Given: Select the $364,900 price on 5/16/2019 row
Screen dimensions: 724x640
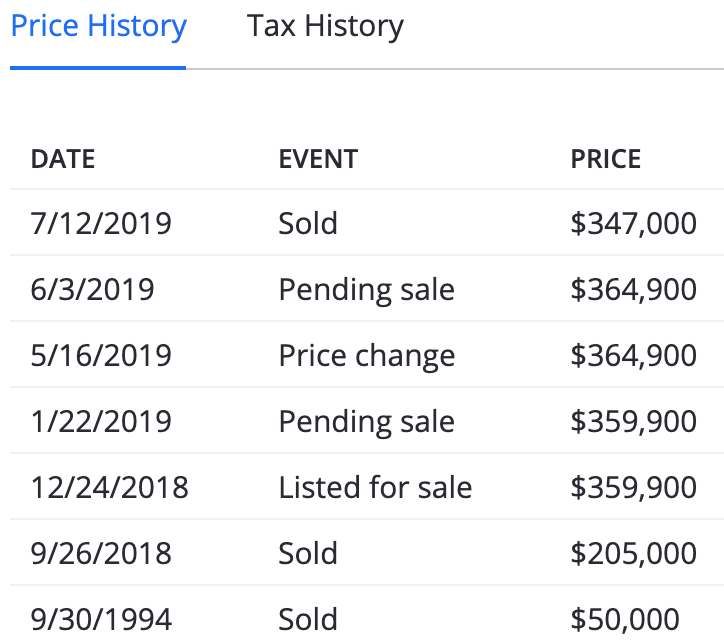Looking at the screenshot, I should [634, 356].
